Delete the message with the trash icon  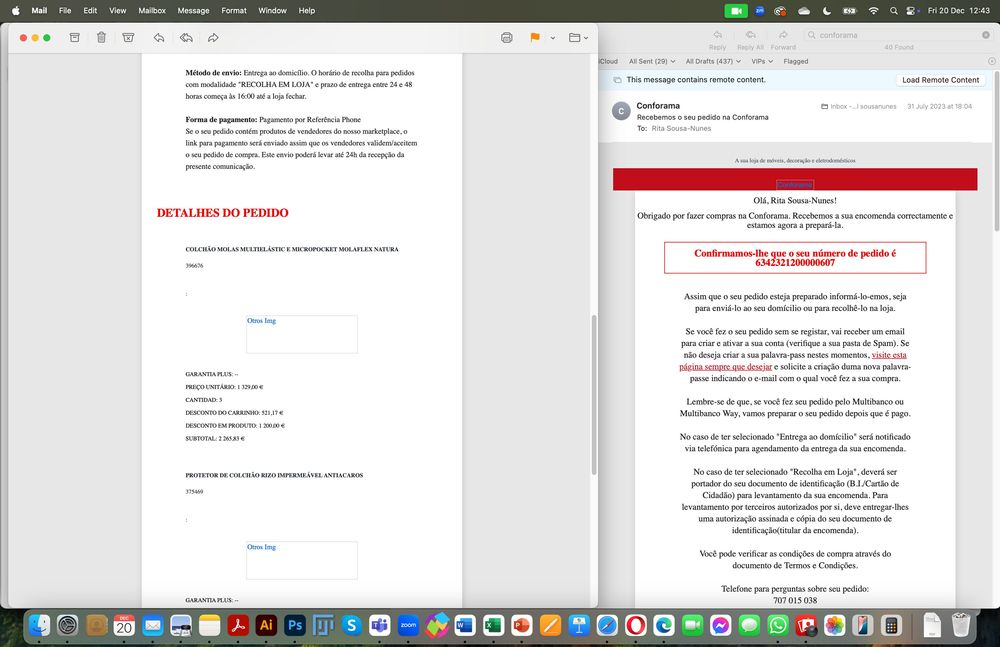click(101, 38)
